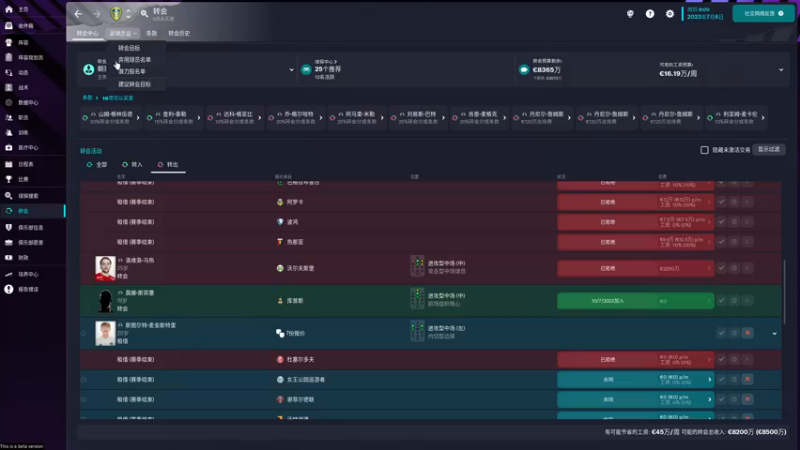
Task: Click the globe bookmark icon in top bar
Action: (630, 14)
